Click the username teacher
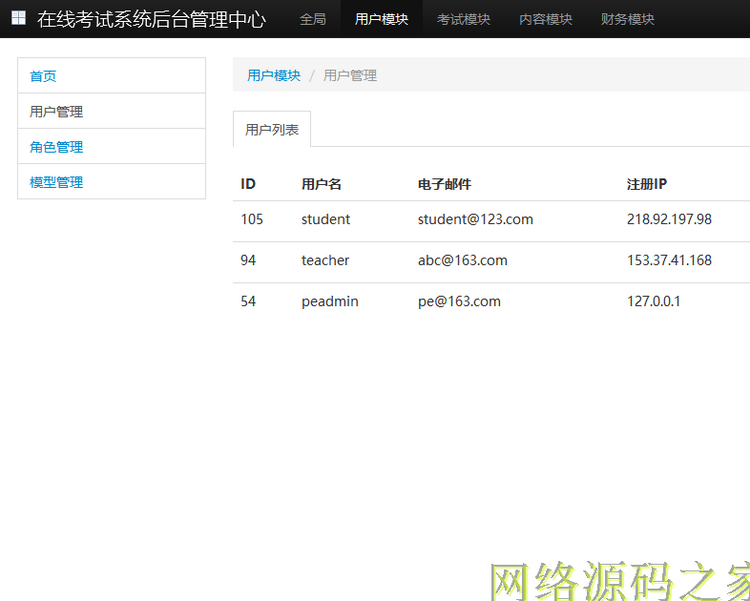750x601 pixels. click(325, 260)
